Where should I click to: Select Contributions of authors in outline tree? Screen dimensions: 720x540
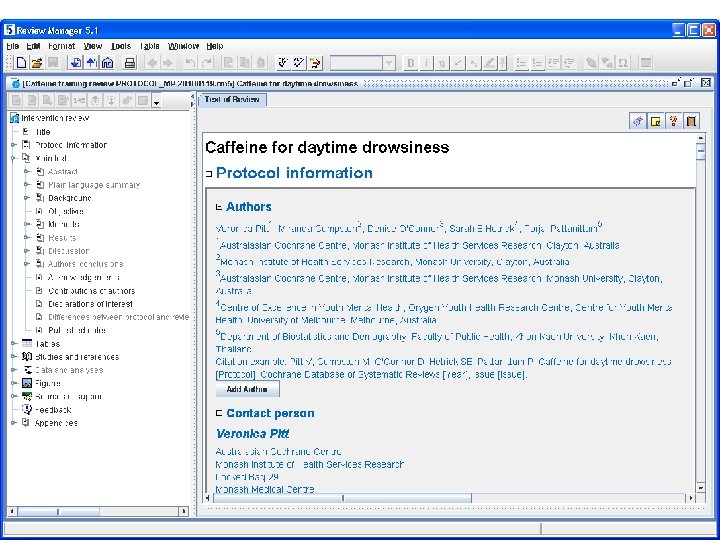click(x=91, y=291)
